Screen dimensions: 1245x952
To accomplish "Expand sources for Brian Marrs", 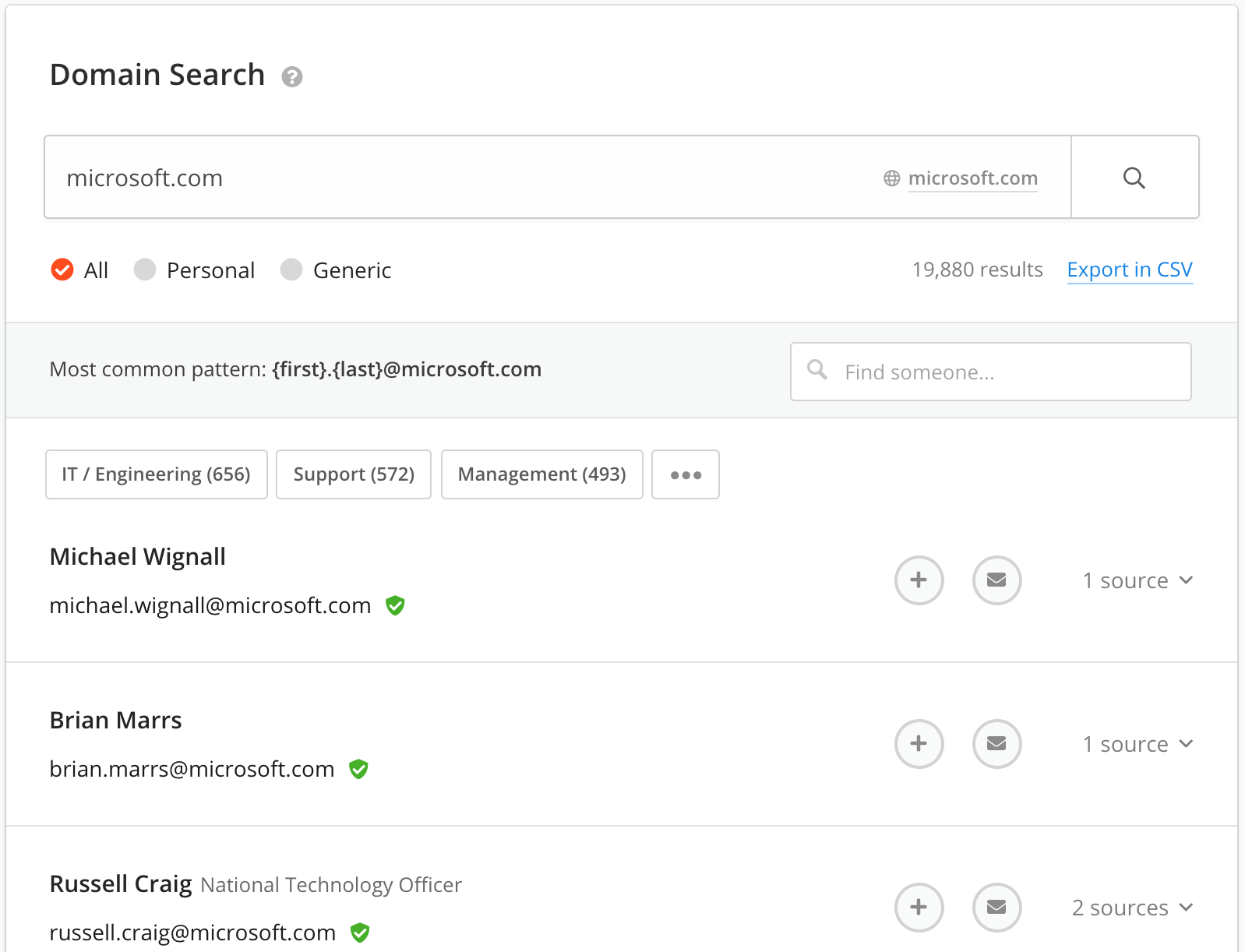I will (1138, 744).
